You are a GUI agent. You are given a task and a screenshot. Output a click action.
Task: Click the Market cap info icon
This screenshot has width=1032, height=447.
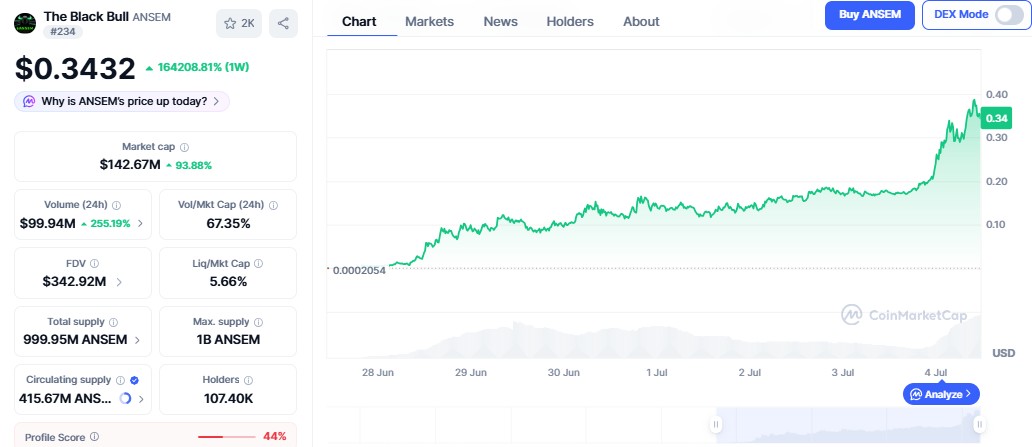point(184,147)
